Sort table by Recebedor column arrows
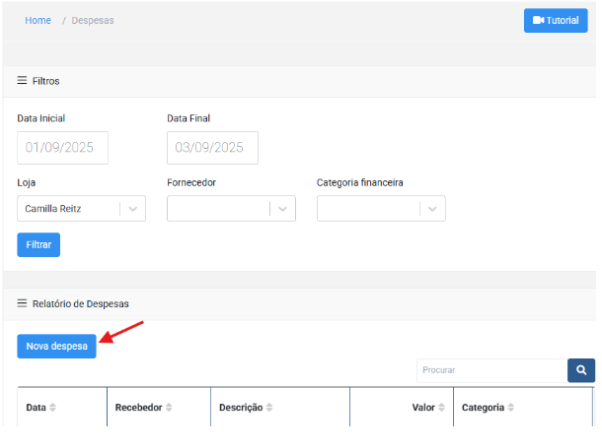Screen dimensions: 602x434 tap(169, 407)
